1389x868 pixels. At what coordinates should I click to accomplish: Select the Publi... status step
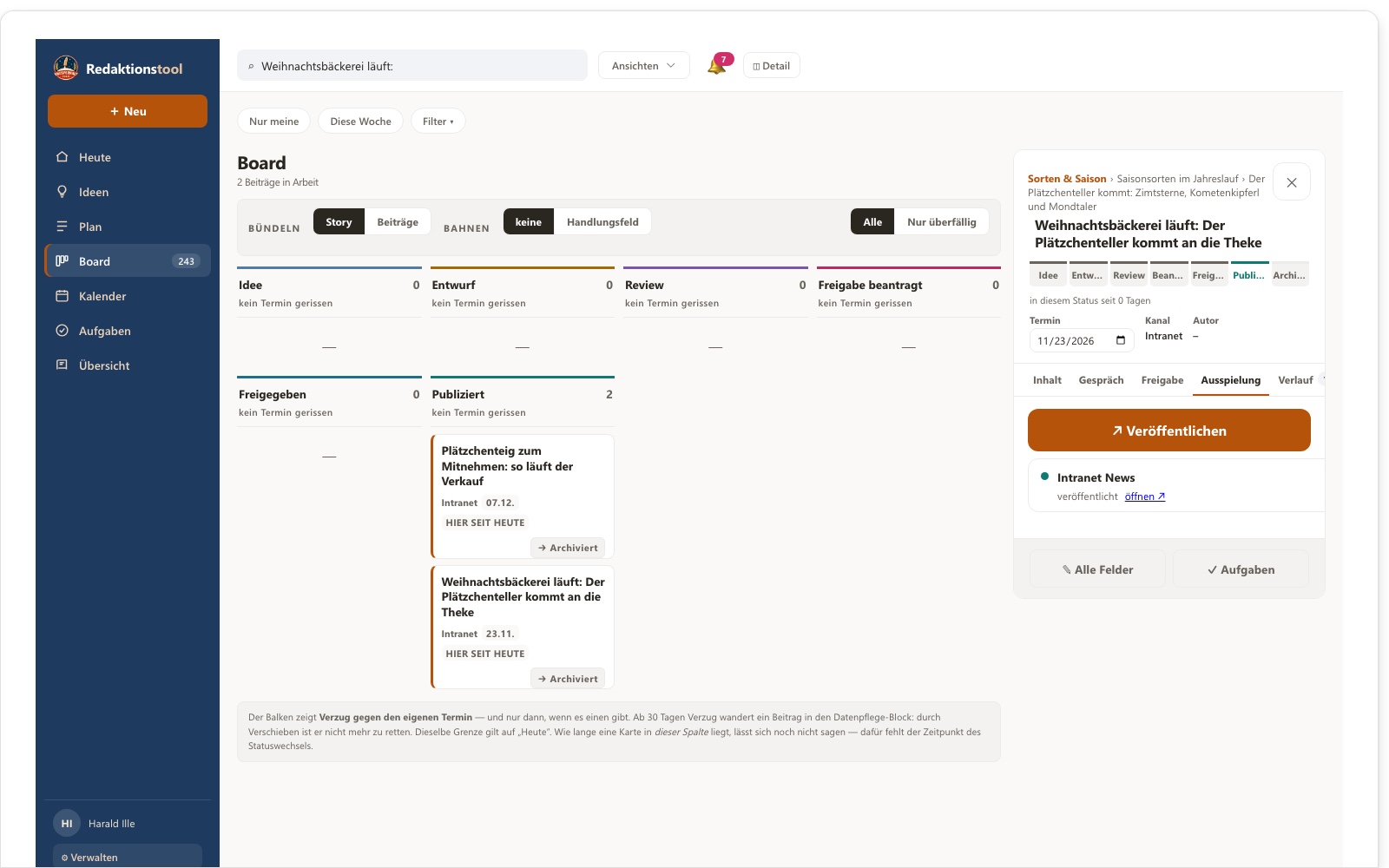click(x=1250, y=274)
